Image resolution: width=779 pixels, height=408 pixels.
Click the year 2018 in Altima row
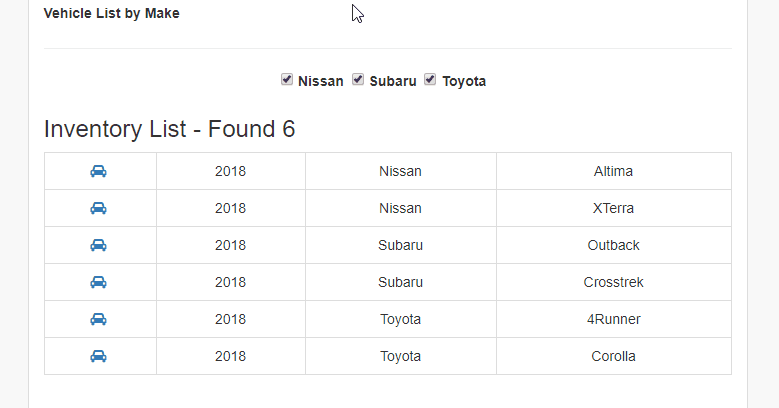coord(231,171)
